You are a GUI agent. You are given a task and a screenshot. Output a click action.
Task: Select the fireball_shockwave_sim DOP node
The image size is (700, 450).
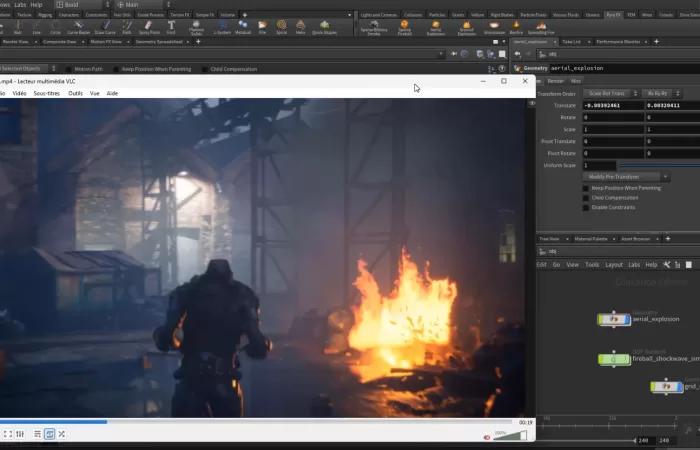pos(614,359)
